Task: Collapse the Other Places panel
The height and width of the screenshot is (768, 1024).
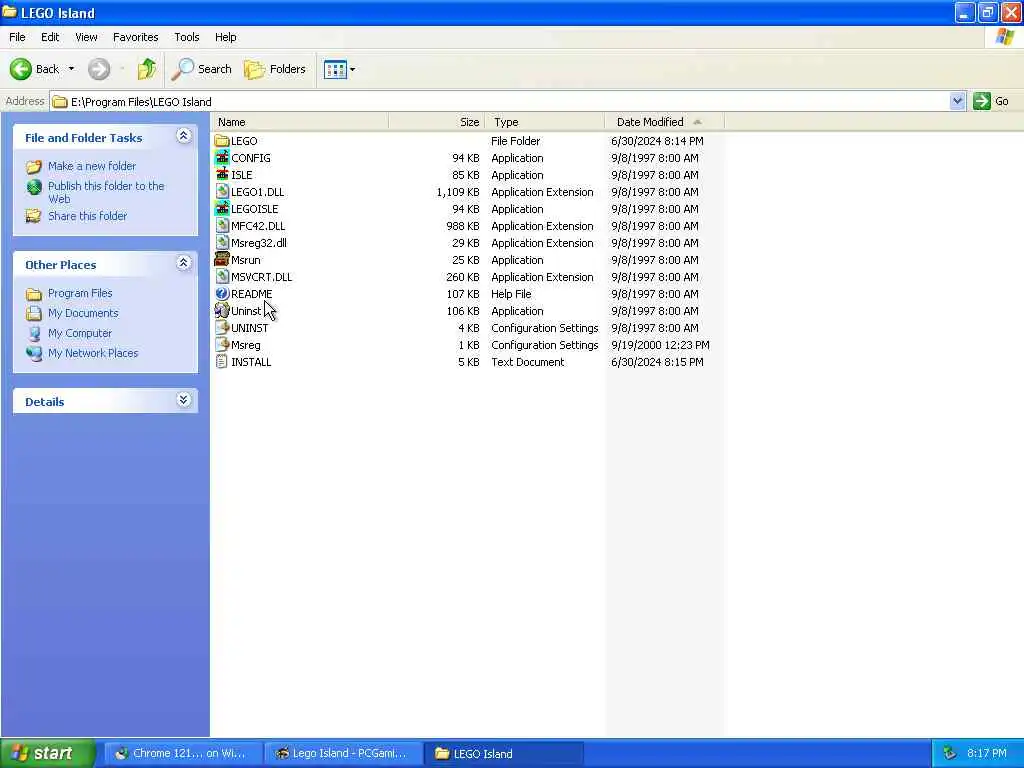Action: coord(184,263)
